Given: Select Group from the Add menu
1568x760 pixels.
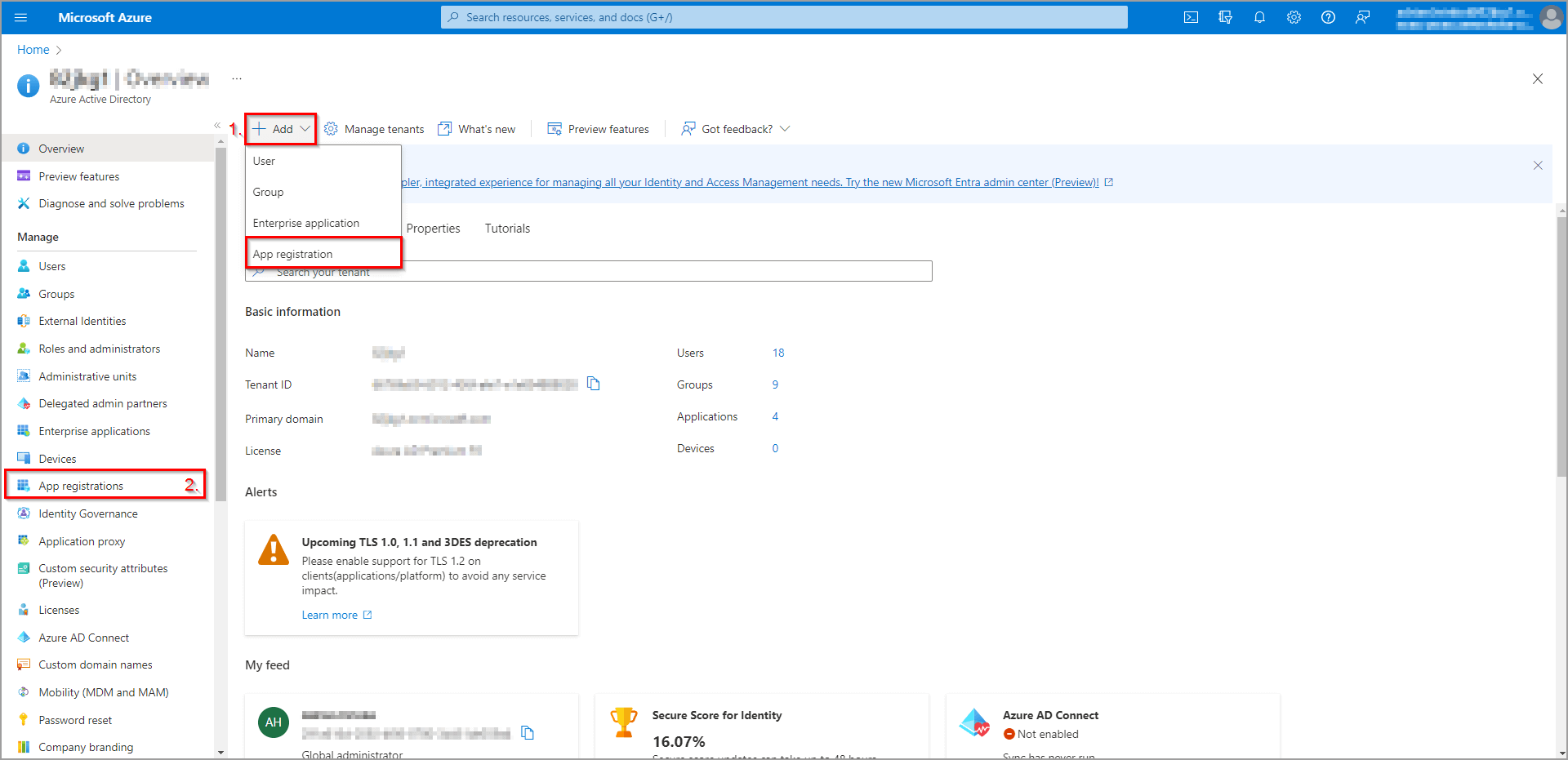Looking at the screenshot, I should [323, 192].
